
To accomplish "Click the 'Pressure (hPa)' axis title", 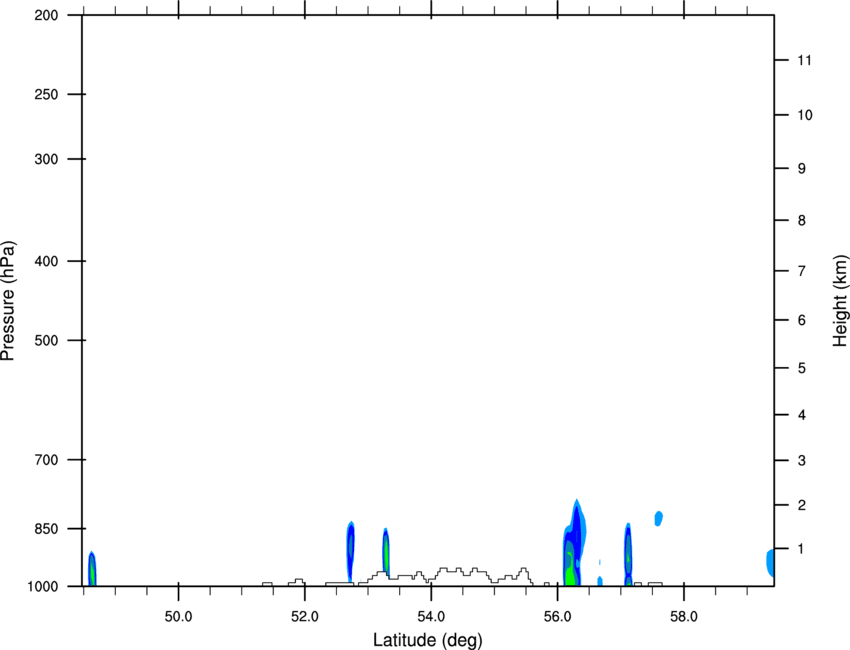I will pyautogui.click(x=8, y=301).
